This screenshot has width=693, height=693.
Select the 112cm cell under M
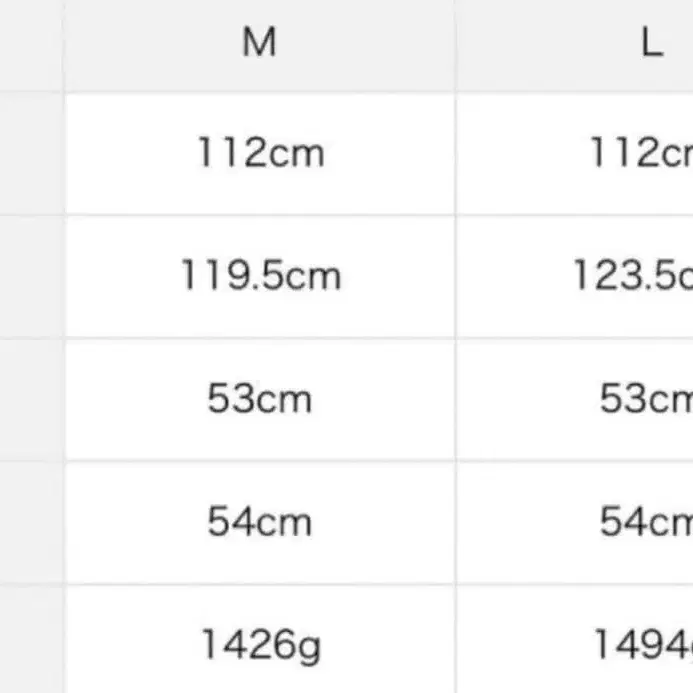point(260,153)
